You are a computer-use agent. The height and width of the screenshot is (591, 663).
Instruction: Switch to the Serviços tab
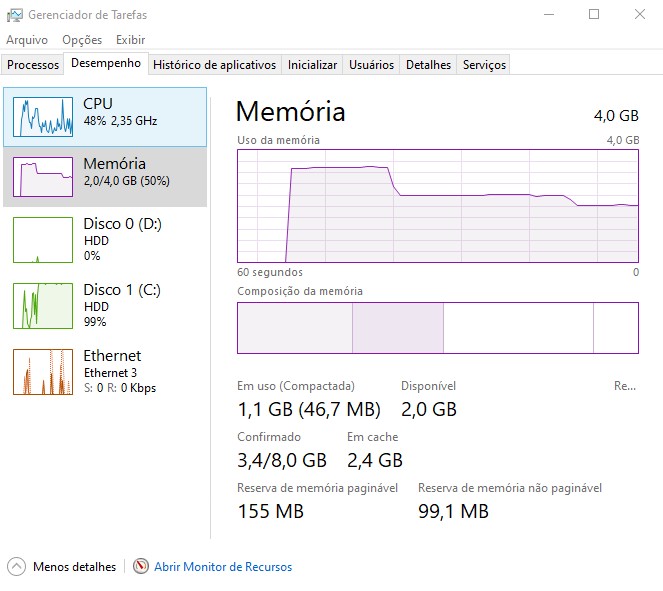[485, 65]
